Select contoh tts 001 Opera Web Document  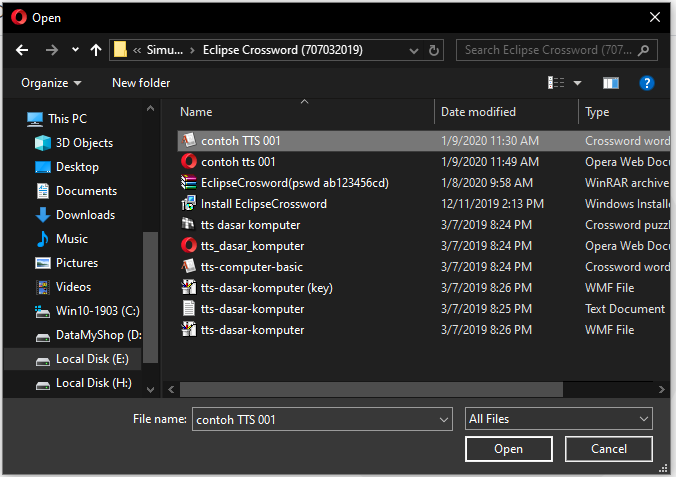(423, 162)
